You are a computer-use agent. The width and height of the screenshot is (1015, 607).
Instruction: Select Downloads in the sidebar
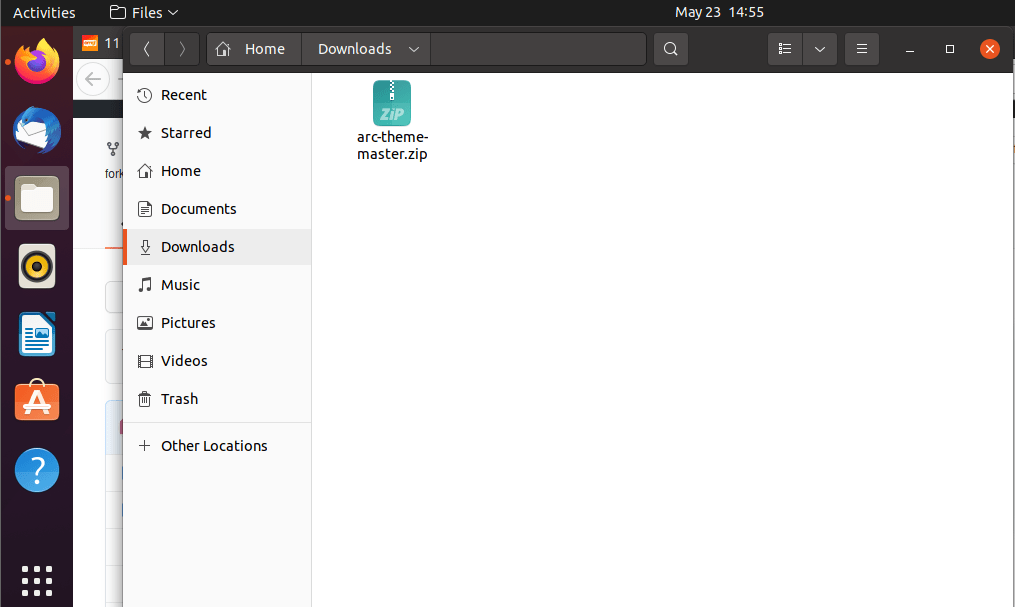click(217, 247)
